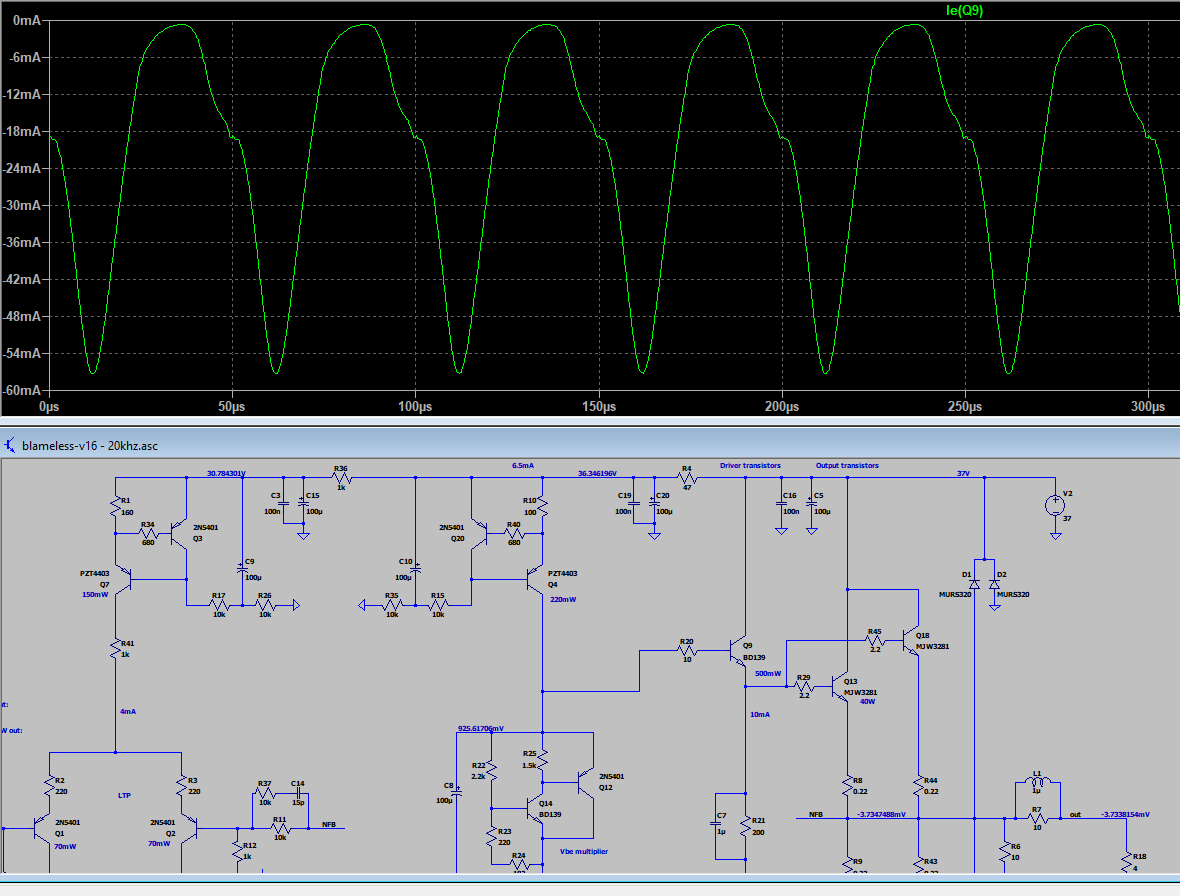Select the Q12 2N5401 transistor
Viewport: 1180px width, 896px height.
tap(585, 782)
